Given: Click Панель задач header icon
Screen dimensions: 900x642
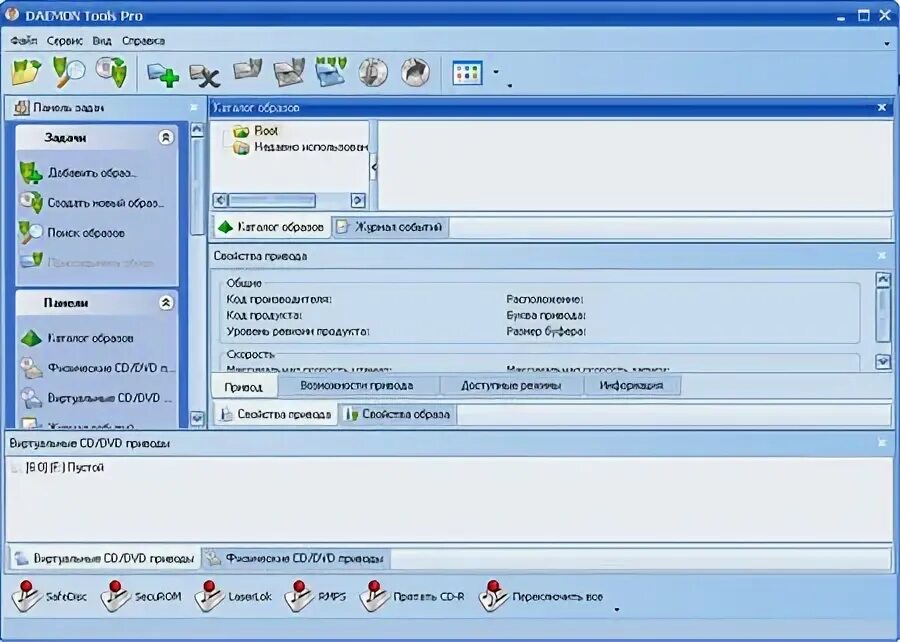Looking at the screenshot, I should coord(21,108).
